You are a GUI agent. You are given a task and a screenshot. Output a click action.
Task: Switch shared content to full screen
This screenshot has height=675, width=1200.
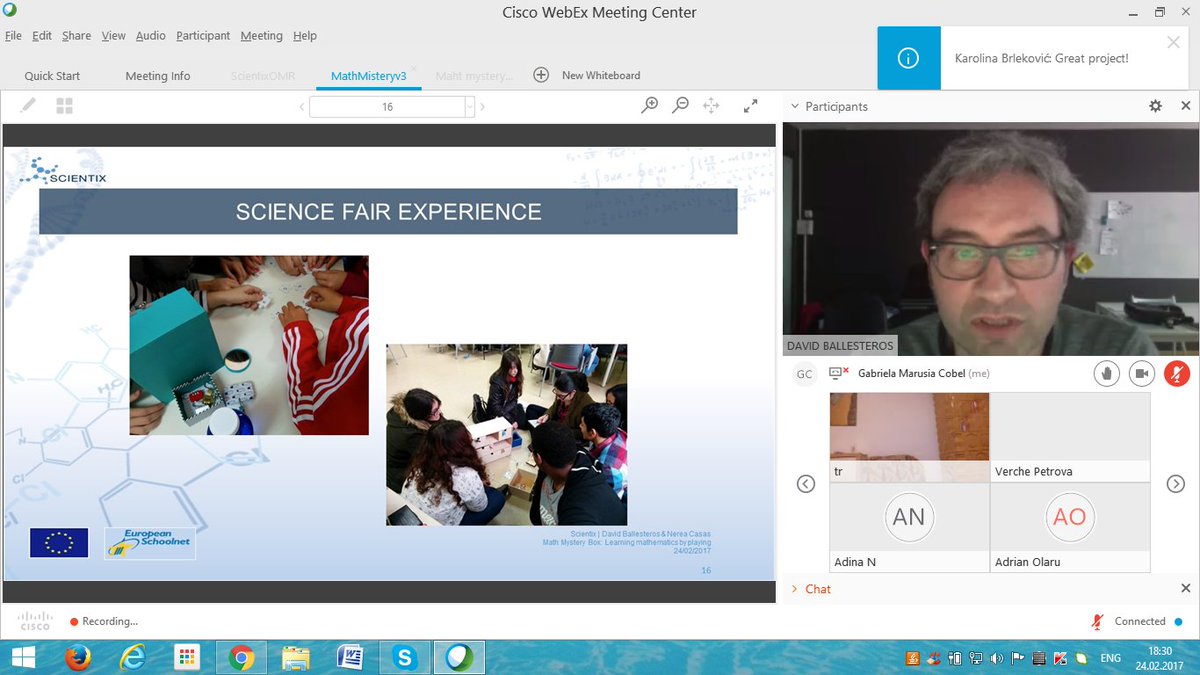pyautogui.click(x=751, y=105)
